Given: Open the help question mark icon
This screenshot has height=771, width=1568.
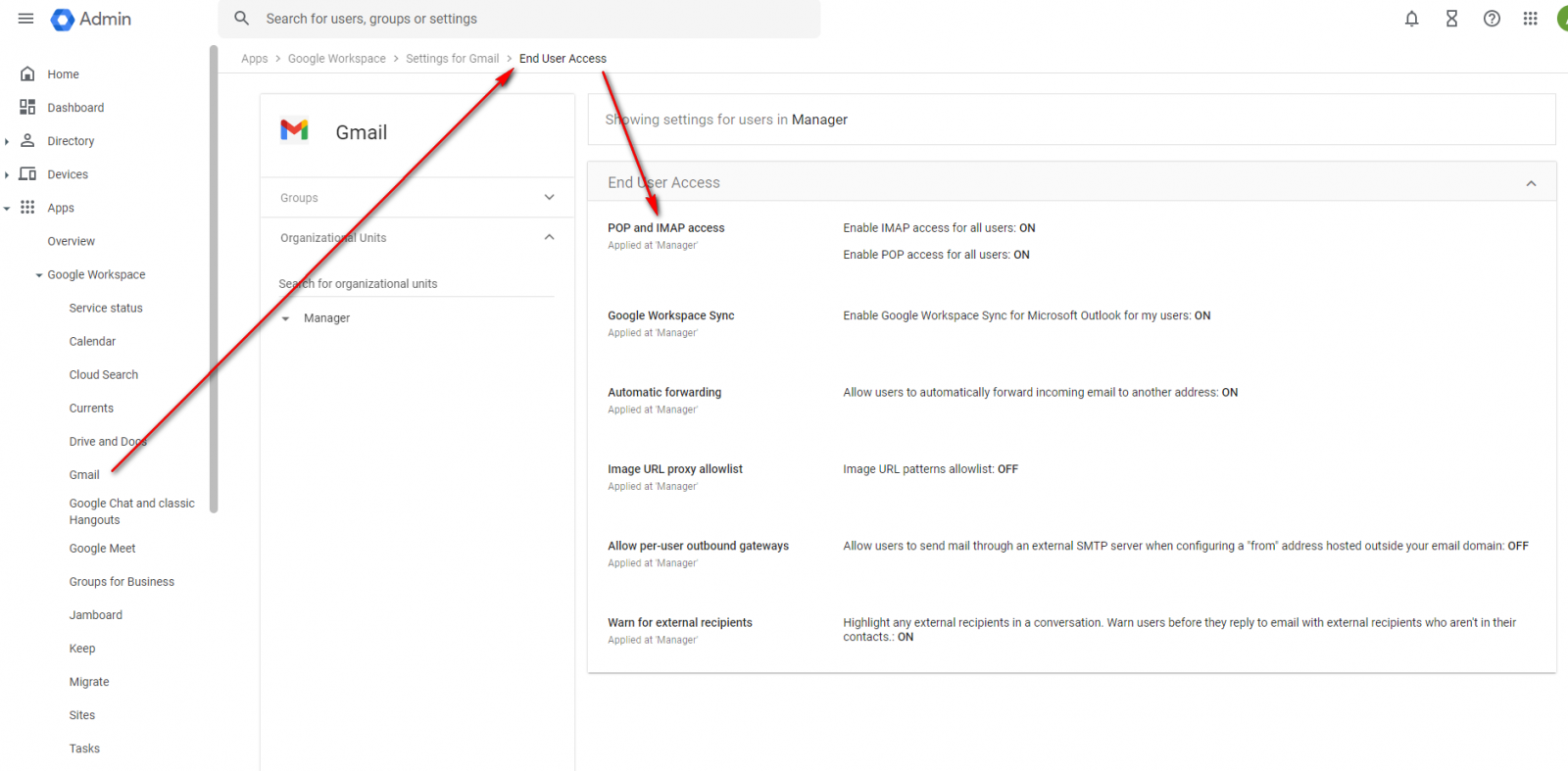Looking at the screenshot, I should click(1492, 19).
